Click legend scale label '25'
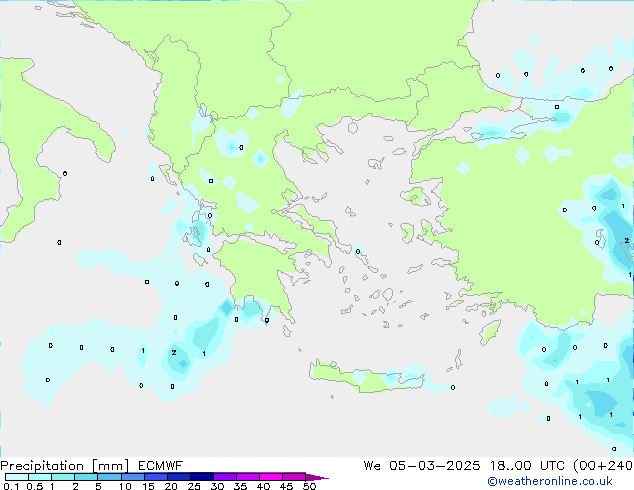The height and width of the screenshot is (490, 634). click(x=194, y=486)
